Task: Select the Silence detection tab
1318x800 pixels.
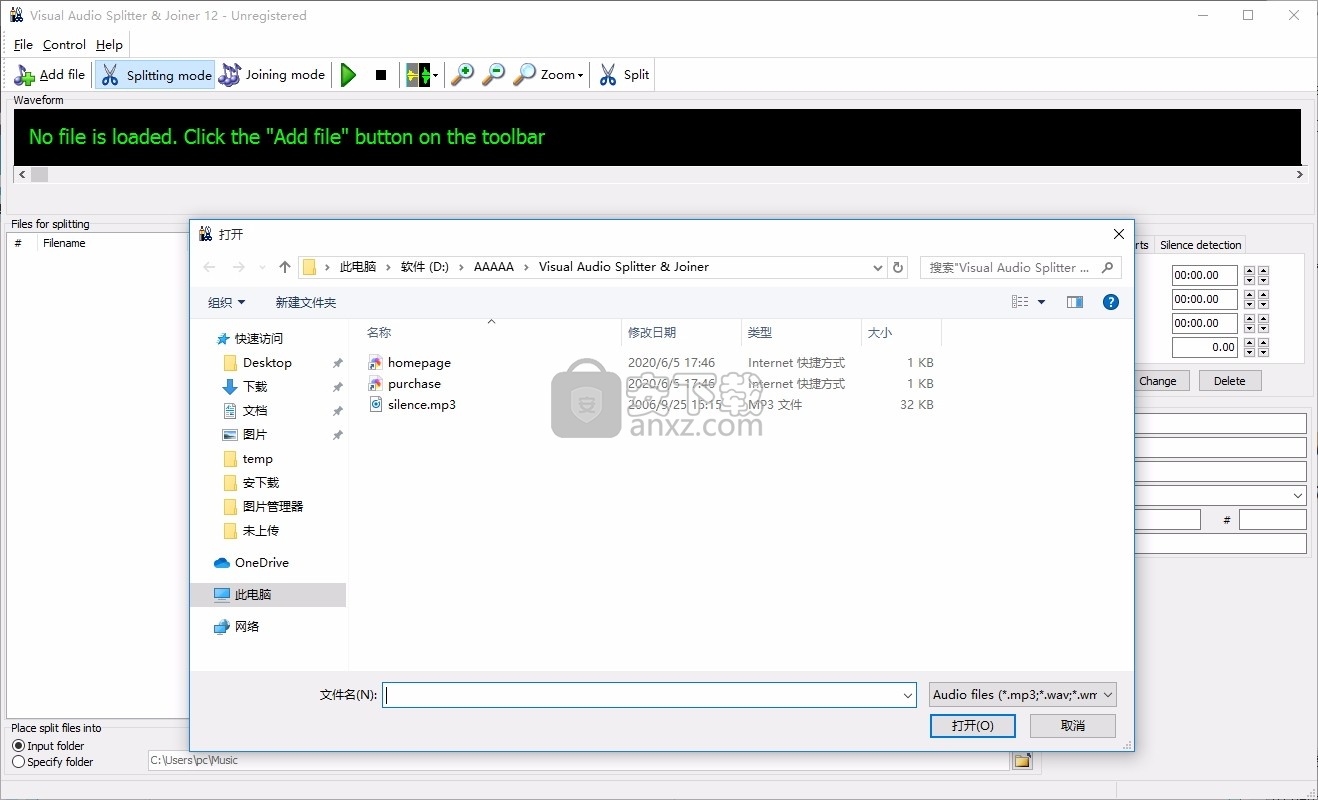Action: [x=1200, y=245]
